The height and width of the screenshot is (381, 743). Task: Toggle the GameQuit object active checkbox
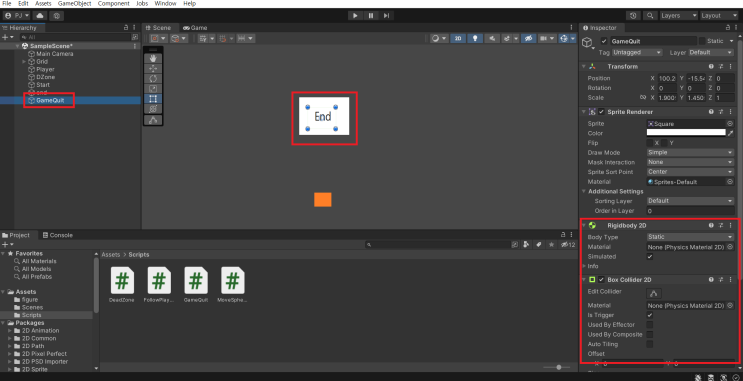[604, 41]
